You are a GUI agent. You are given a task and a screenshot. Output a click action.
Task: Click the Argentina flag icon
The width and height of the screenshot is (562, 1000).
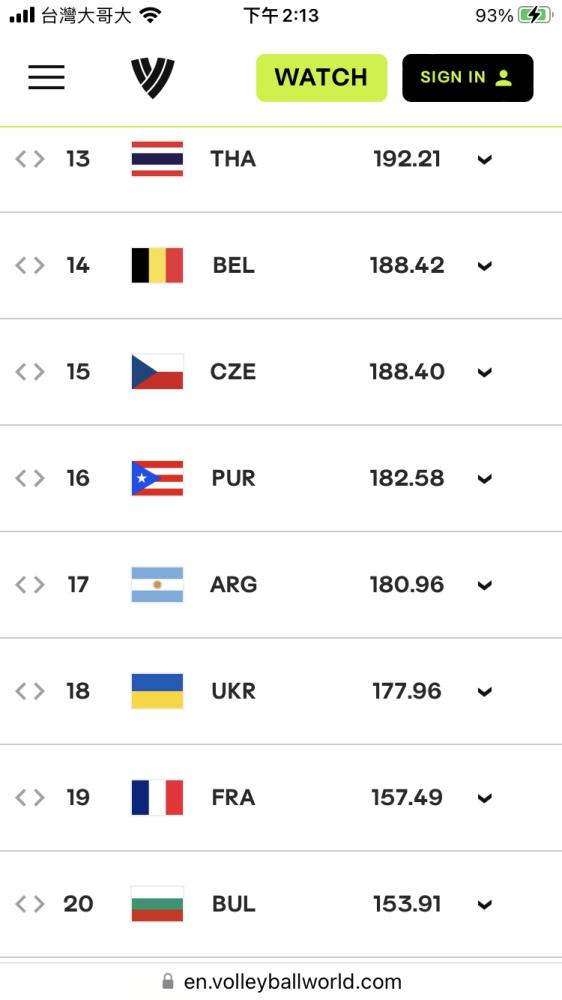(x=157, y=585)
